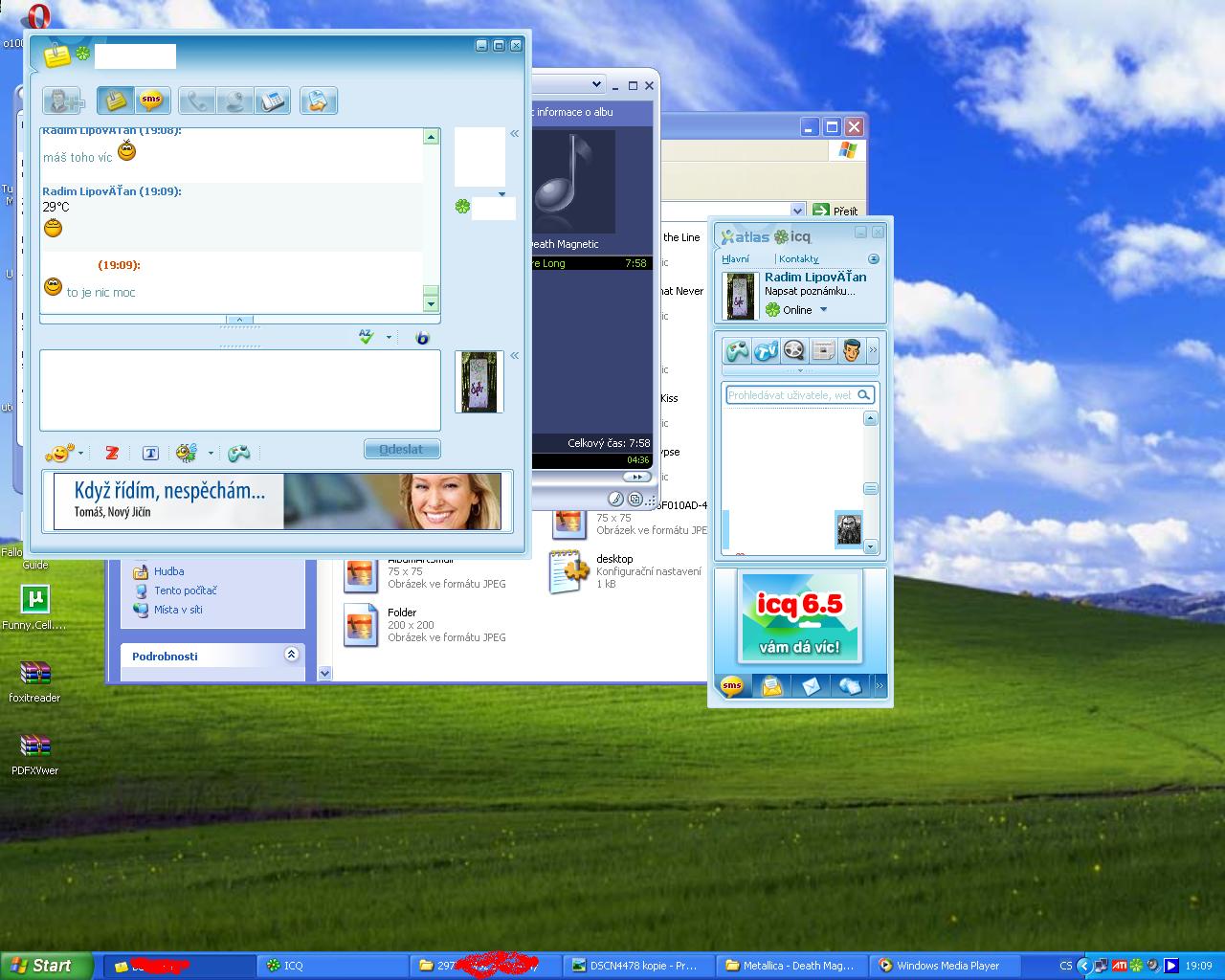
Task: Click Napsat poznámku in ICQ
Action: coord(810,291)
